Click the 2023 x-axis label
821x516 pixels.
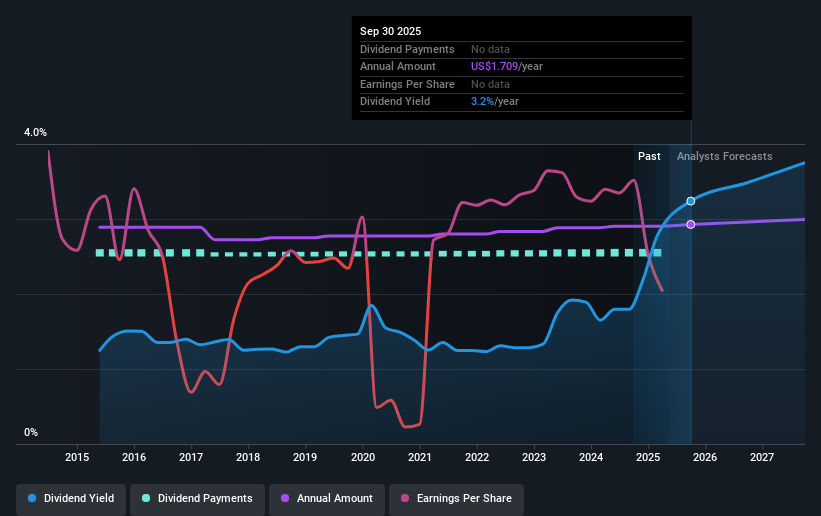click(534, 457)
